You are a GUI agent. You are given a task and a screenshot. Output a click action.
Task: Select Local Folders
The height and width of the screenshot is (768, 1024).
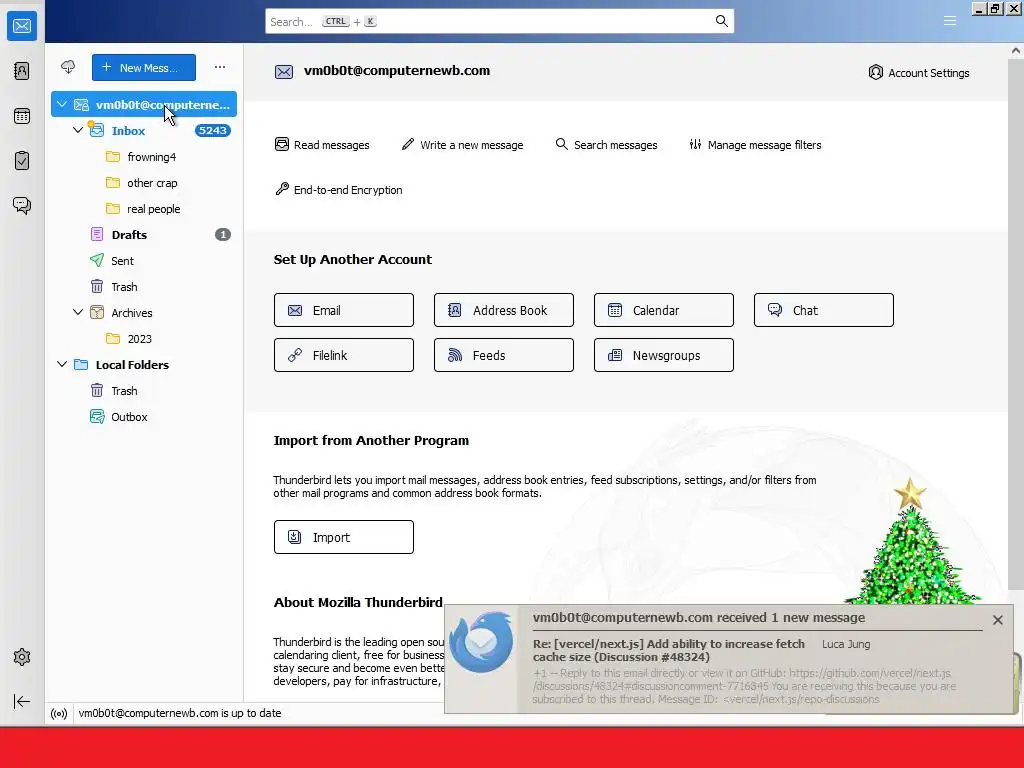click(x=144, y=364)
